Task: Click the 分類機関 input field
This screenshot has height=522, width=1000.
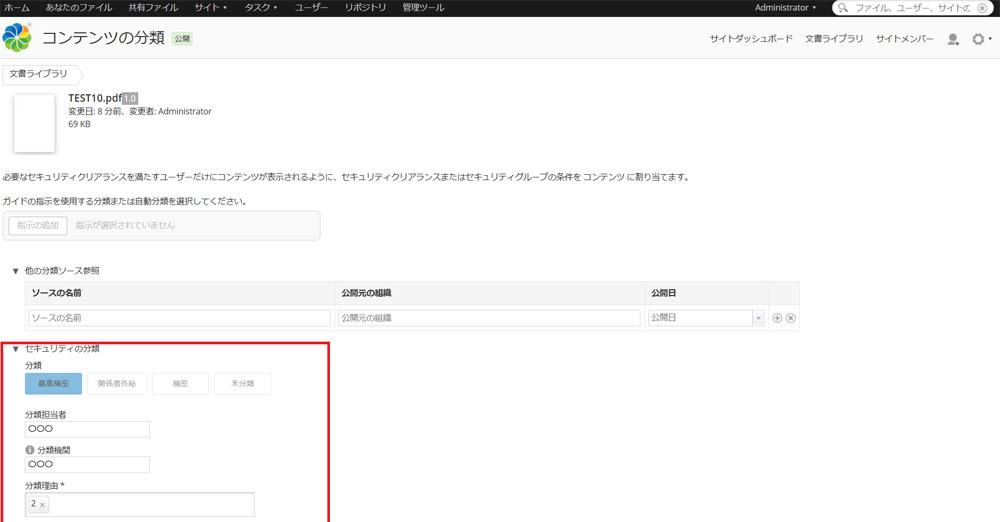Action: pyautogui.click(x=87, y=464)
